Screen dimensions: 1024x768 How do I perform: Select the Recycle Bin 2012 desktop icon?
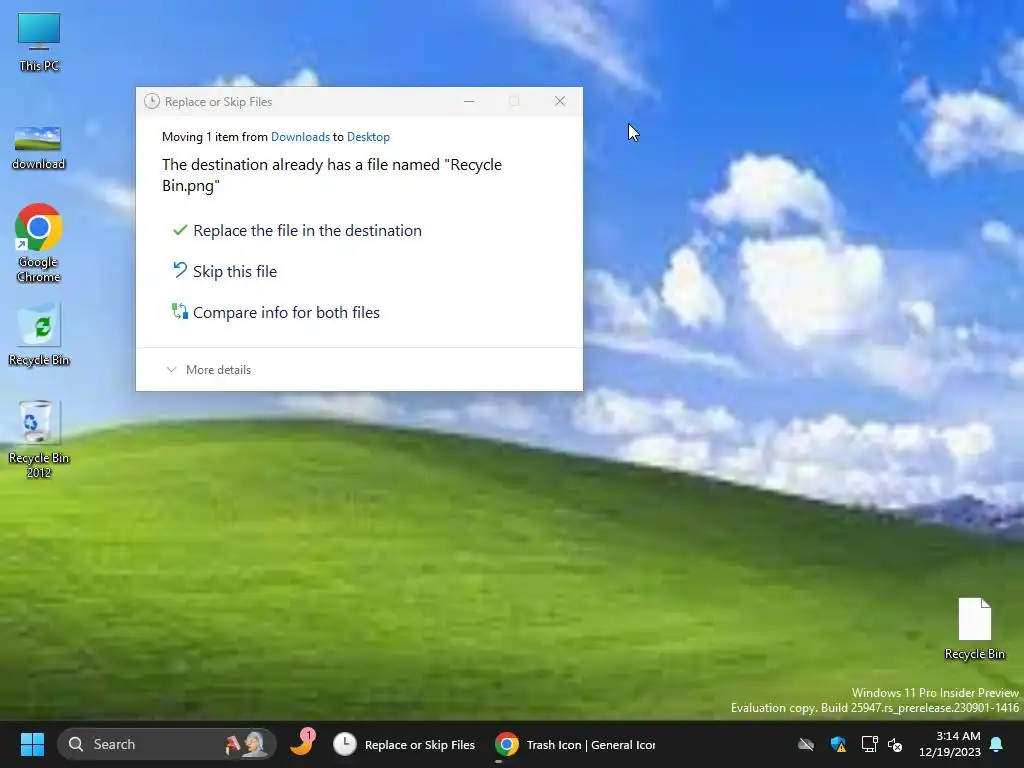pos(39,439)
